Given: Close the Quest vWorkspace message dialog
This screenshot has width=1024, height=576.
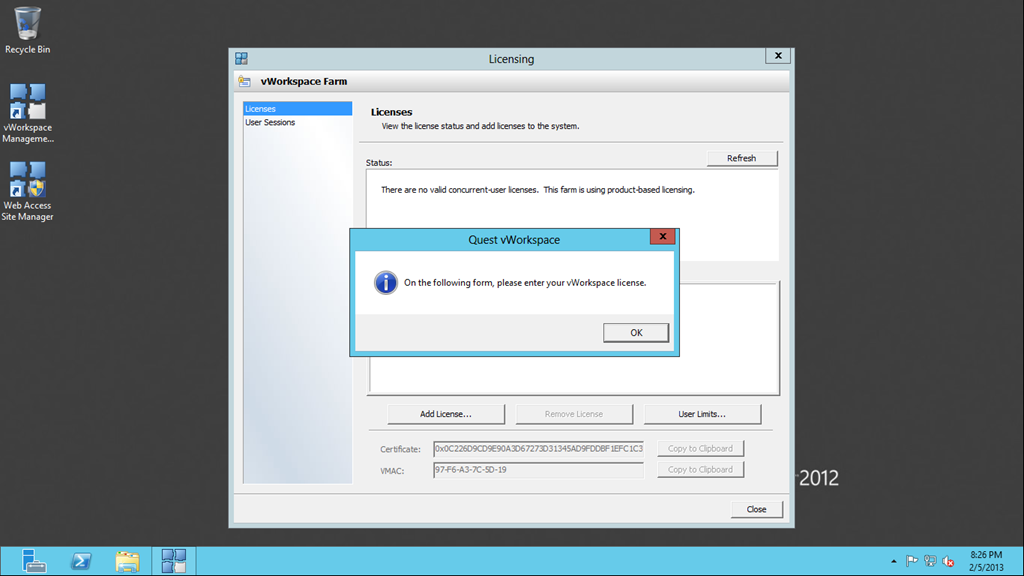Looking at the screenshot, I should click(662, 236).
